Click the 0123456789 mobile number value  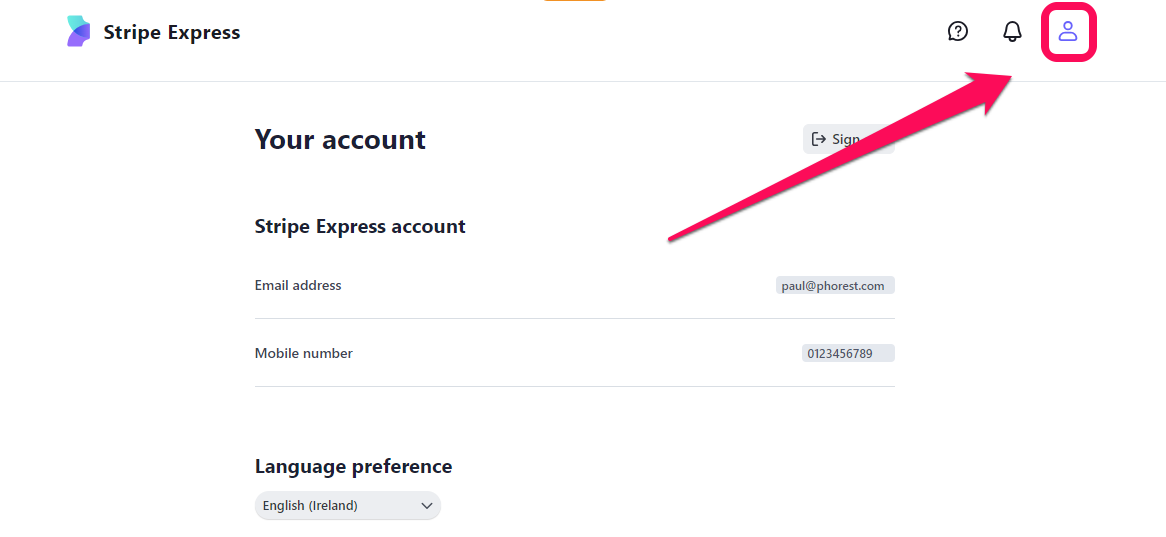tap(848, 353)
